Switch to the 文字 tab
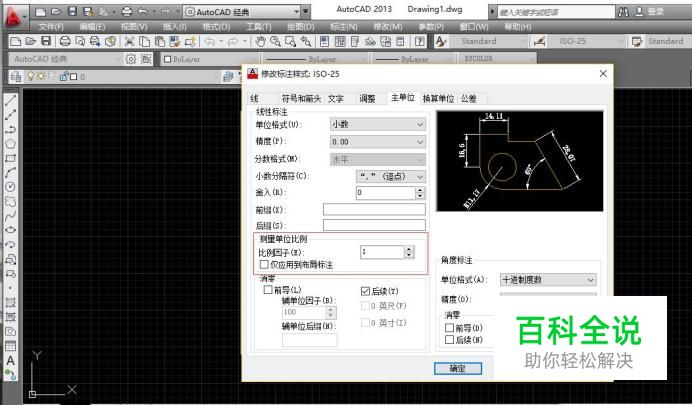The width and height of the screenshot is (692, 405). [x=336, y=98]
